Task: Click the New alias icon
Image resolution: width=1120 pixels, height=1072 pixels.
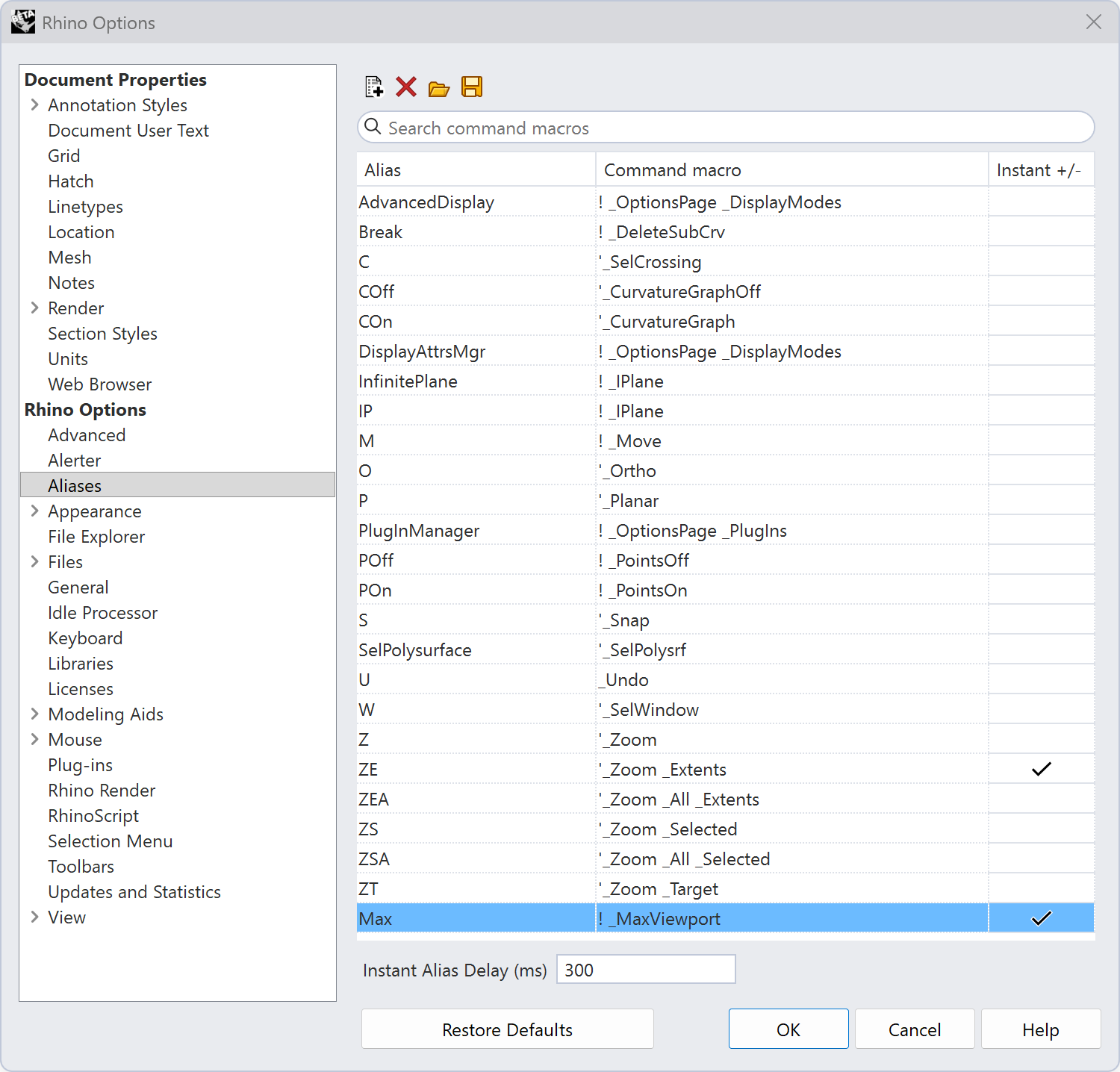Action: coord(374,87)
